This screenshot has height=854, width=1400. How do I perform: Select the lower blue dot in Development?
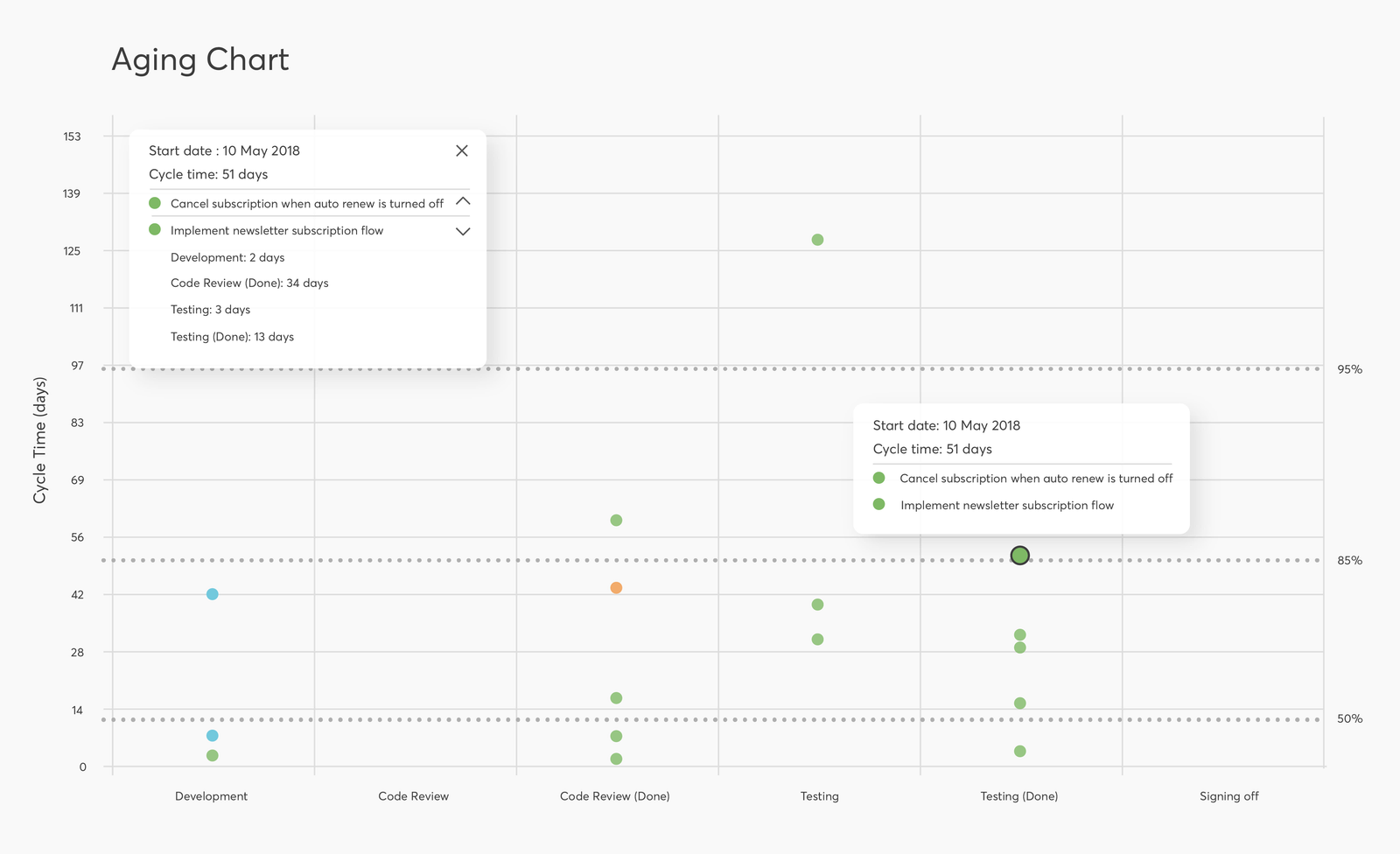pyautogui.click(x=212, y=736)
